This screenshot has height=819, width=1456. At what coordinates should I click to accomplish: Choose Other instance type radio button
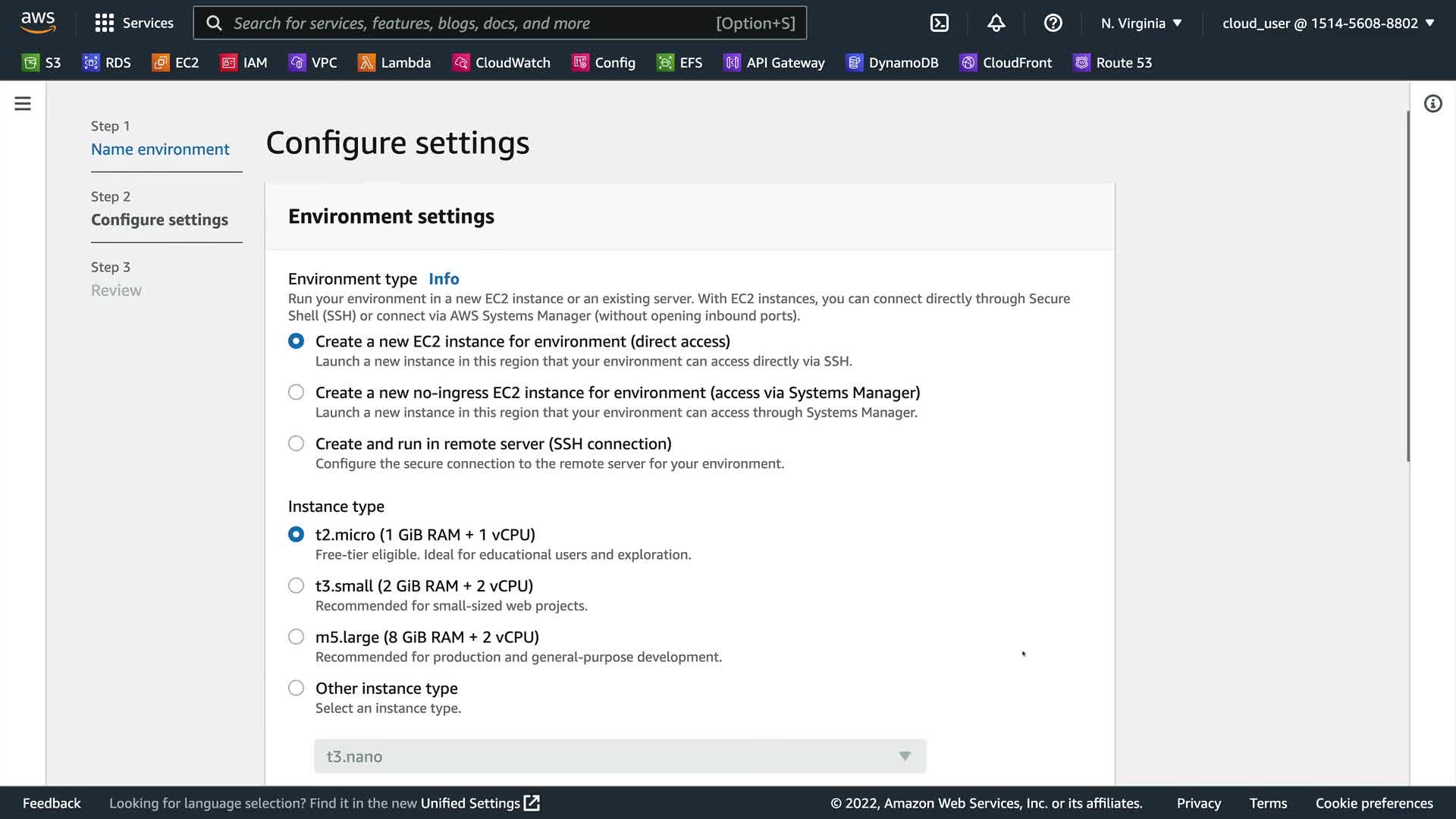click(x=297, y=688)
